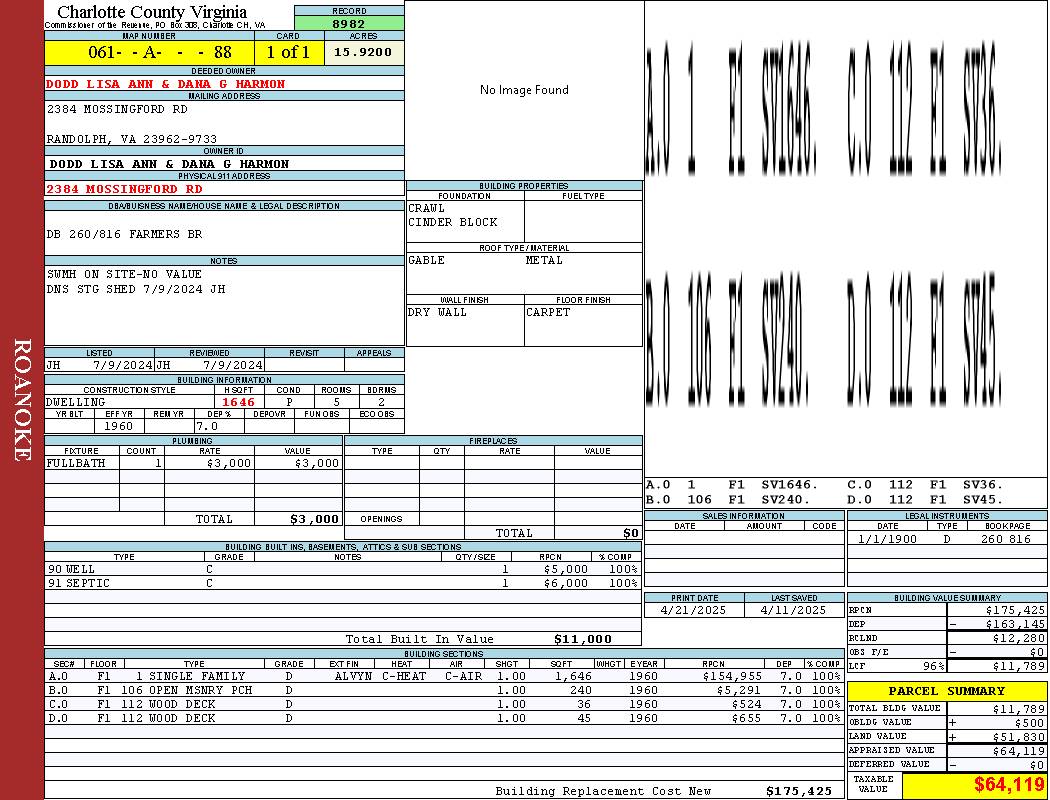Select the Charlotte County Virginia title
This screenshot has height=800, width=1050.
[x=152, y=12]
